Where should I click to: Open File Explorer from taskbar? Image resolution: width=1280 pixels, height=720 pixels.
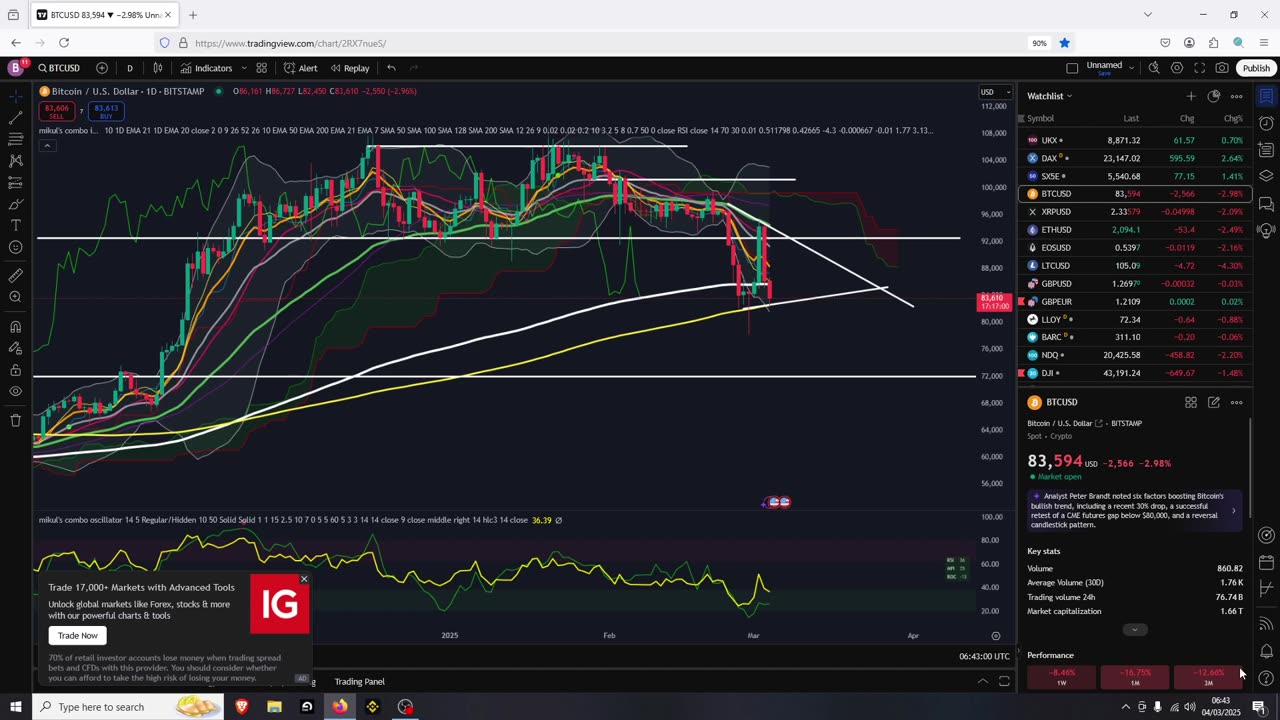274,707
